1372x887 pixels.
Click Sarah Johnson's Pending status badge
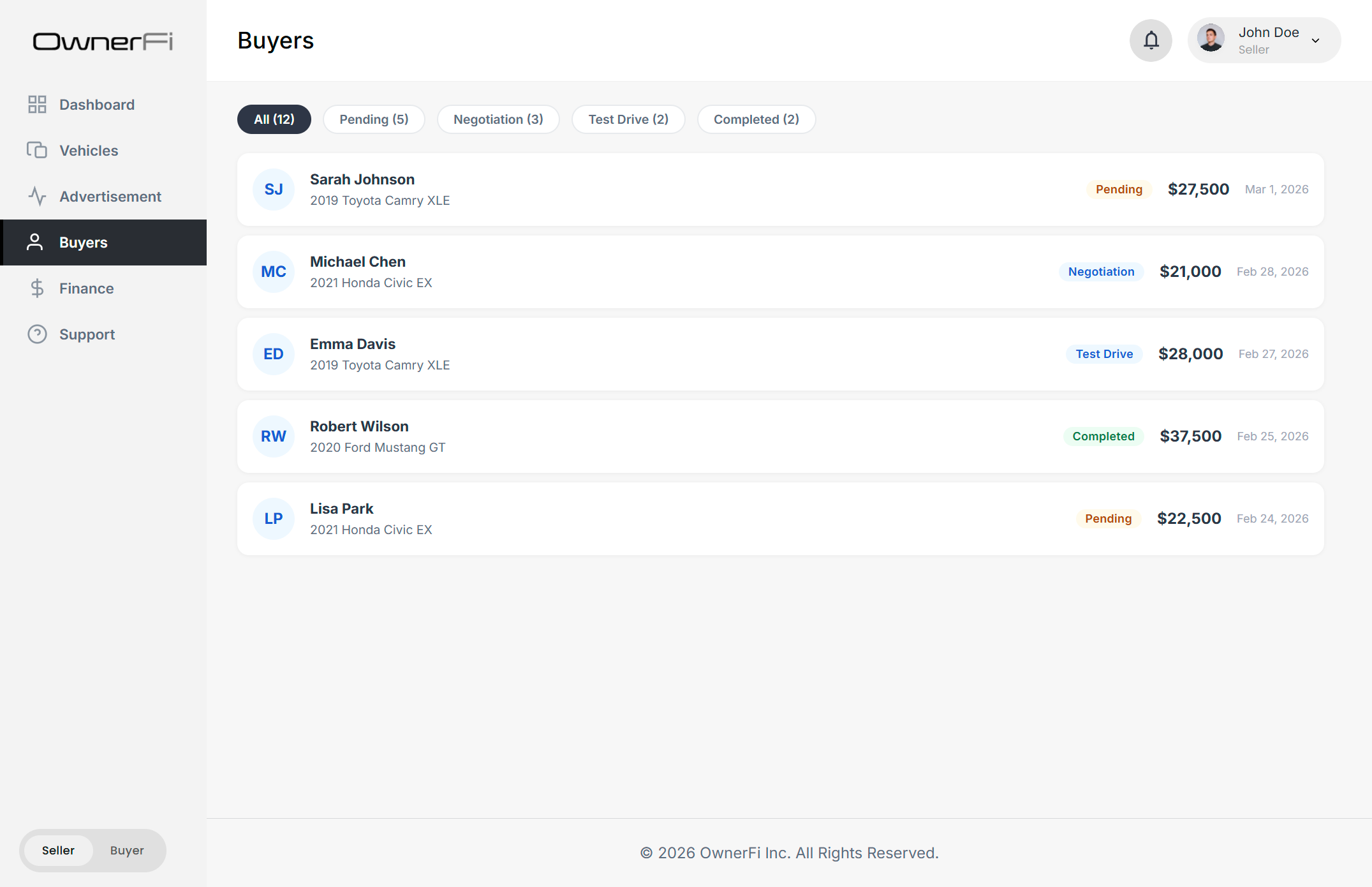pos(1119,190)
